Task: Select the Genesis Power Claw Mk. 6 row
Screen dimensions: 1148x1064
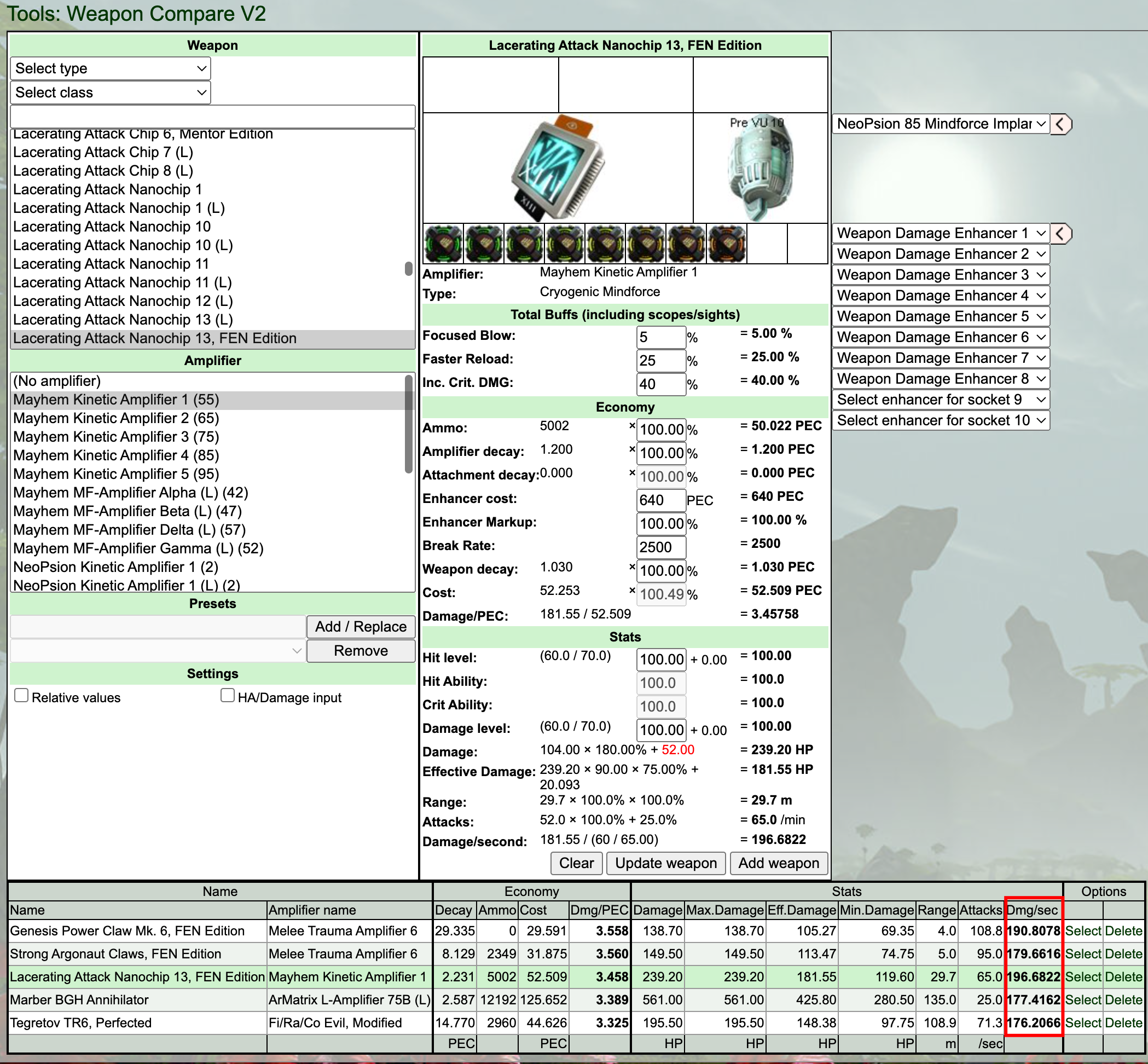Action: pyautogui.click(x=1083, y=931)
